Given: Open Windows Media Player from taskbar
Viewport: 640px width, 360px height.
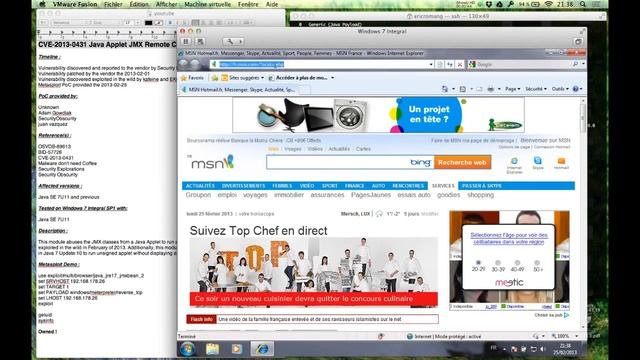Looking at the screenshot, I should point(236,349).
